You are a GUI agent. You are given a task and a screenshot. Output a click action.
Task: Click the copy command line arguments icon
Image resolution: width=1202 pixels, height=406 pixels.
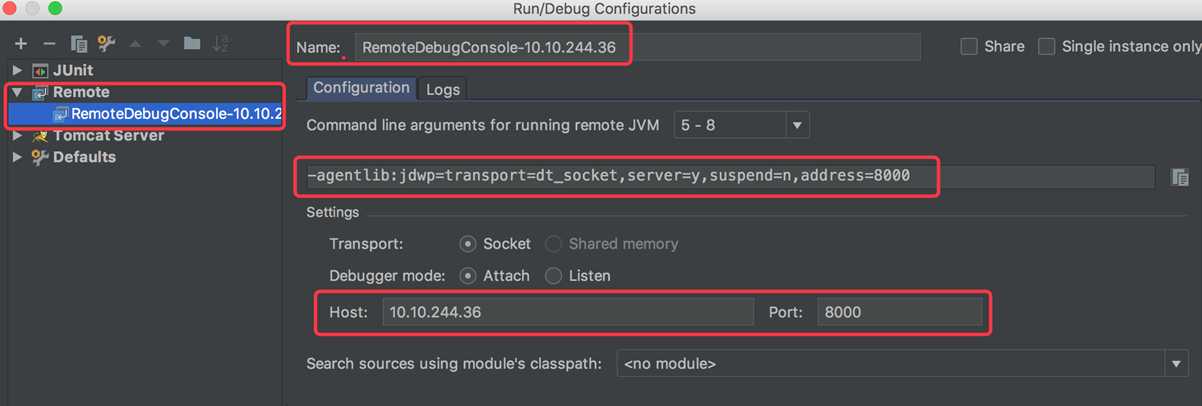pos(1180,177)
